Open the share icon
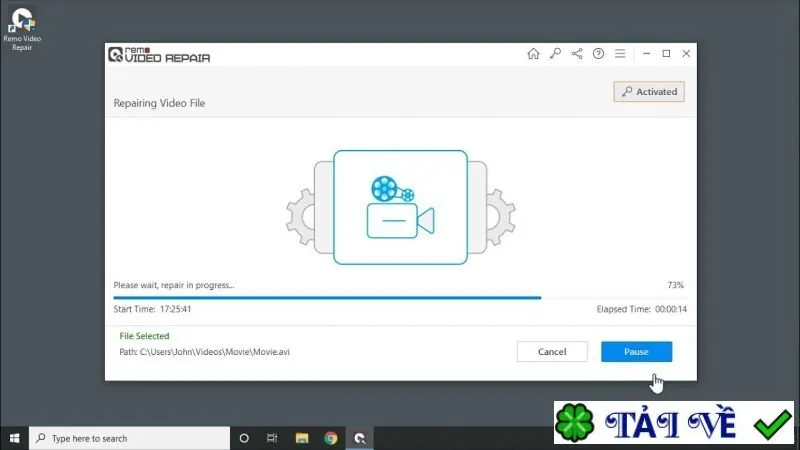800x450 pixels. [577, 54]
